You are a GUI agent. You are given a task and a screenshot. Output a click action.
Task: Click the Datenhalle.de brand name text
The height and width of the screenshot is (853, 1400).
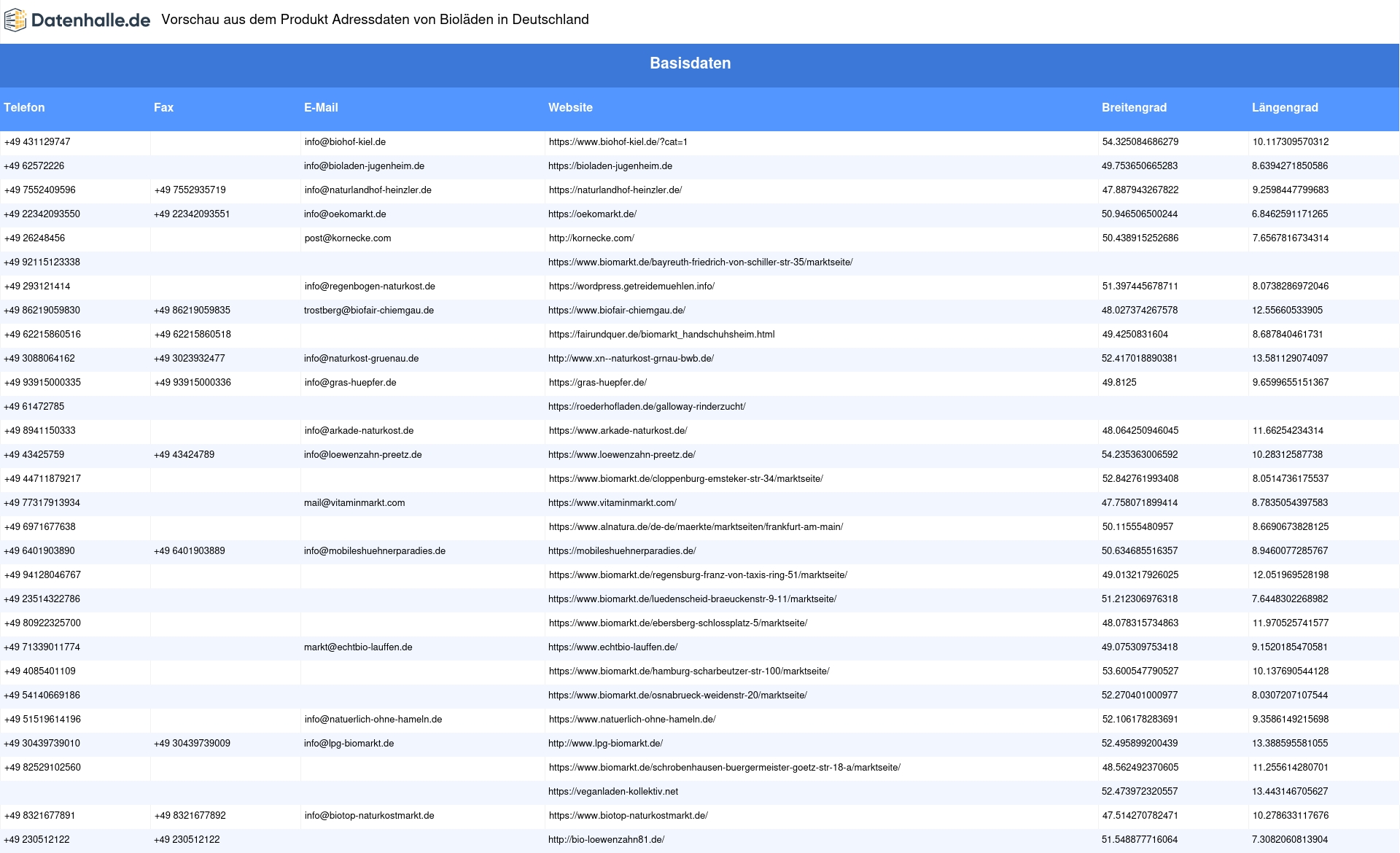(91, 20)
